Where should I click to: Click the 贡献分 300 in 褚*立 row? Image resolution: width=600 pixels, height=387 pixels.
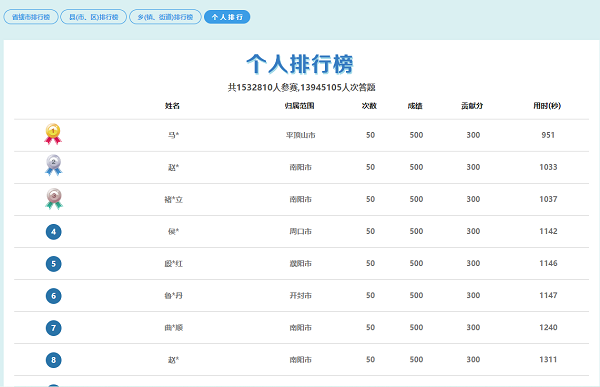tap(473, 199)
